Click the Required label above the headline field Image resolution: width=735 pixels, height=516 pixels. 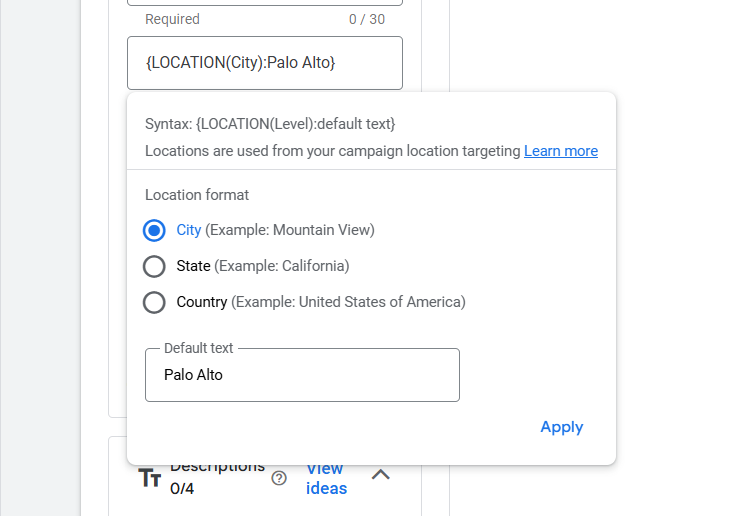172,19
